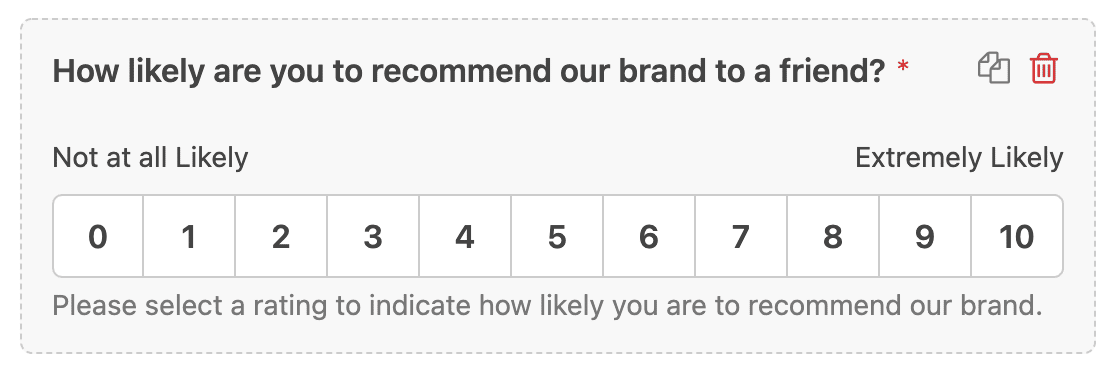Select the middle rating 5
The image size is (1116, 389).
click(557, 236)
